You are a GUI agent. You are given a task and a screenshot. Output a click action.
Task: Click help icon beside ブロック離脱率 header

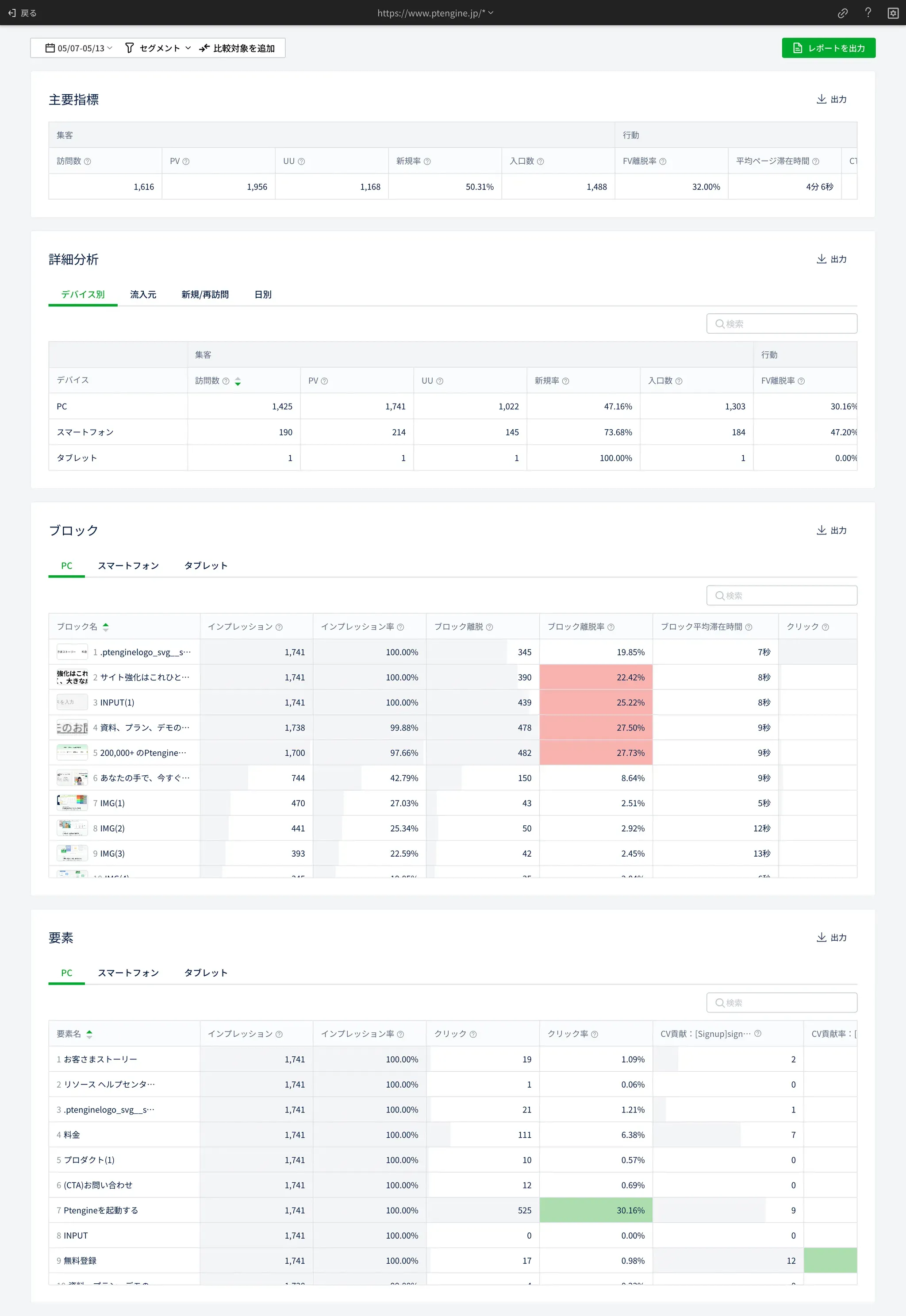(611, 627)
